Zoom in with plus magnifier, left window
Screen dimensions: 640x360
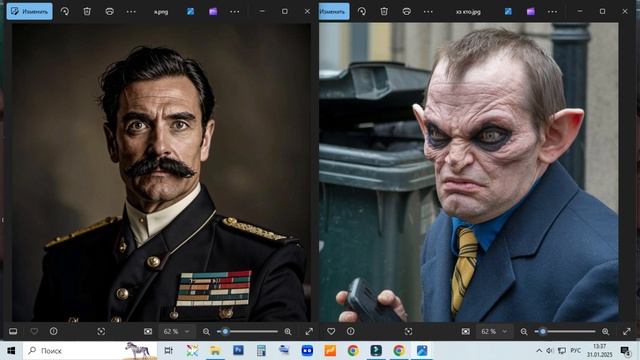click(288, 331)
